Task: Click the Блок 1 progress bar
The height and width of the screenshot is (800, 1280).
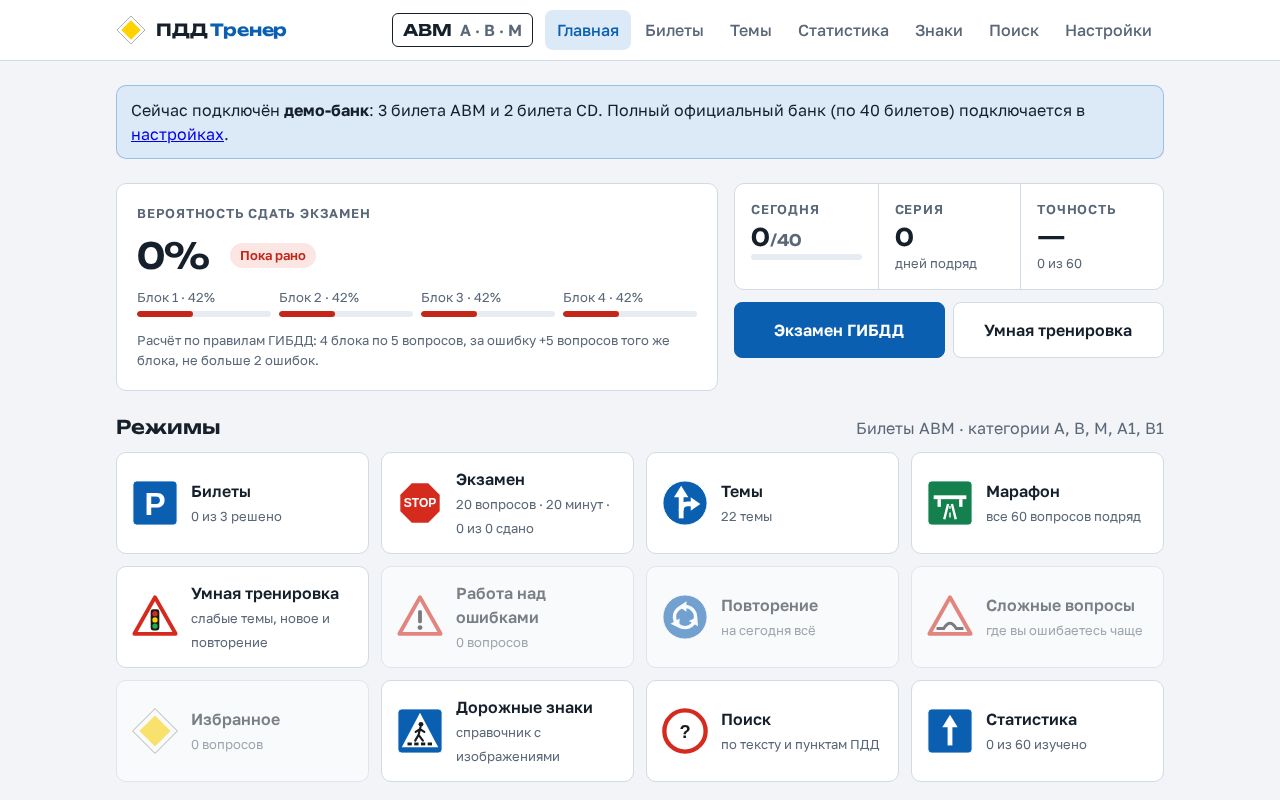Action: [204, 314]
